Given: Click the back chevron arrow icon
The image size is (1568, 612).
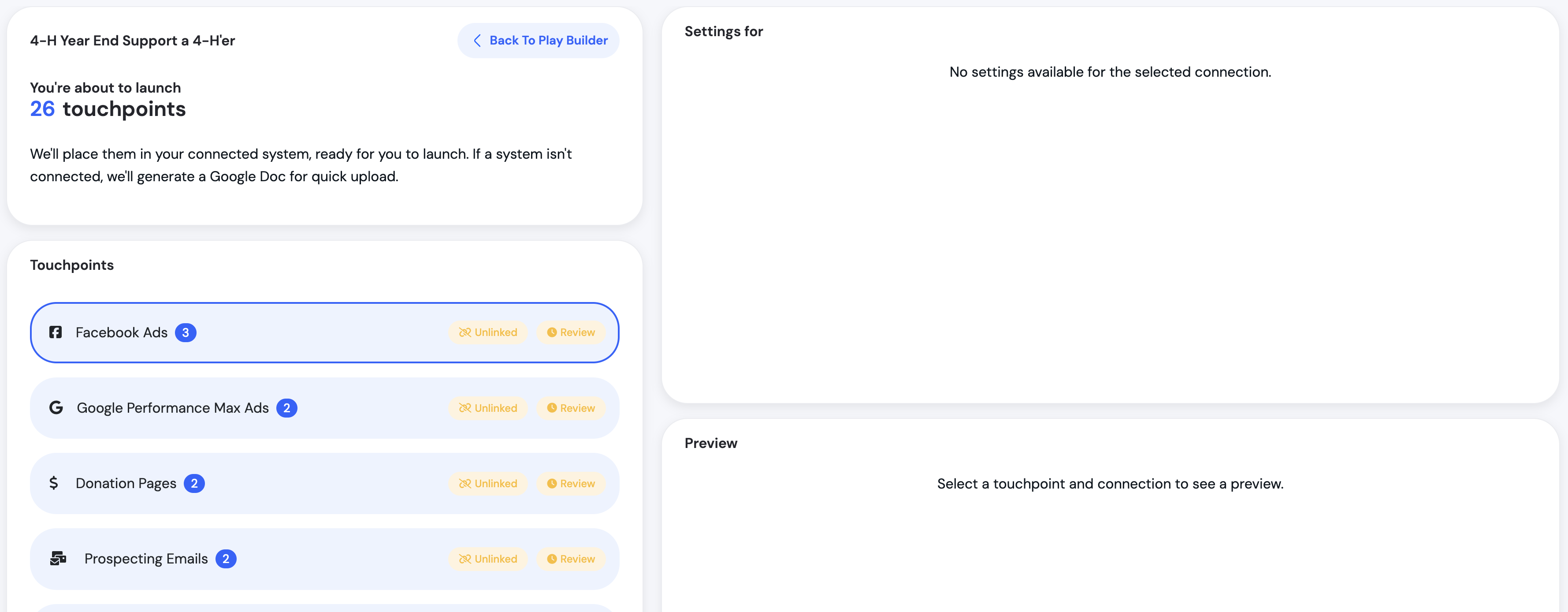Looking at the screenshot, I should (x=477, y=41).
